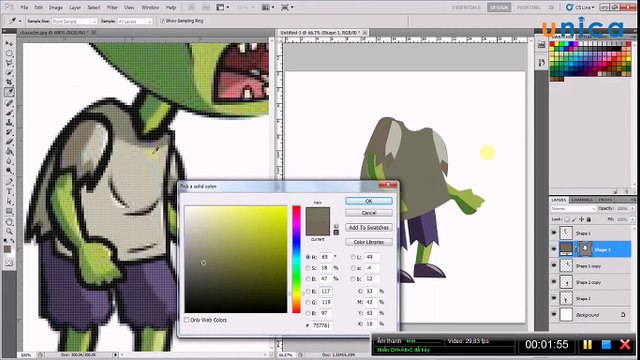Select the Clone Stamp tool
Viewport: 640px width, 360px height.
[x=9, y=122]
